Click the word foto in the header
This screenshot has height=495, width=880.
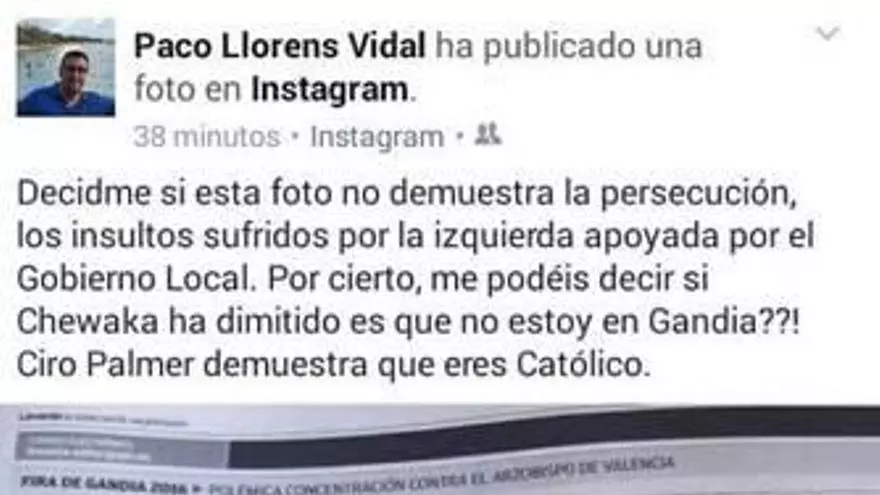pos(164,89)
